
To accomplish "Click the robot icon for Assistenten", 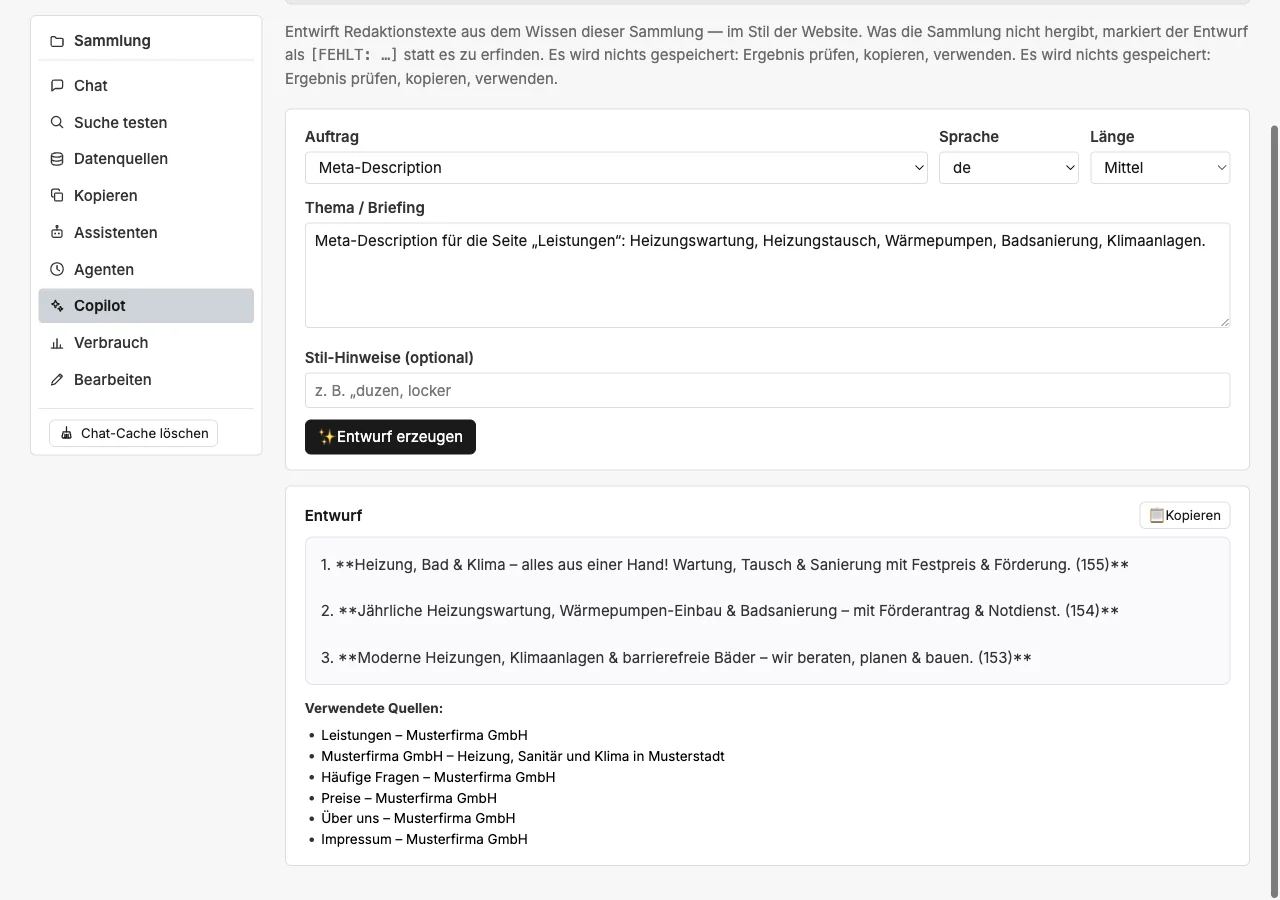I will coord(57,233).
